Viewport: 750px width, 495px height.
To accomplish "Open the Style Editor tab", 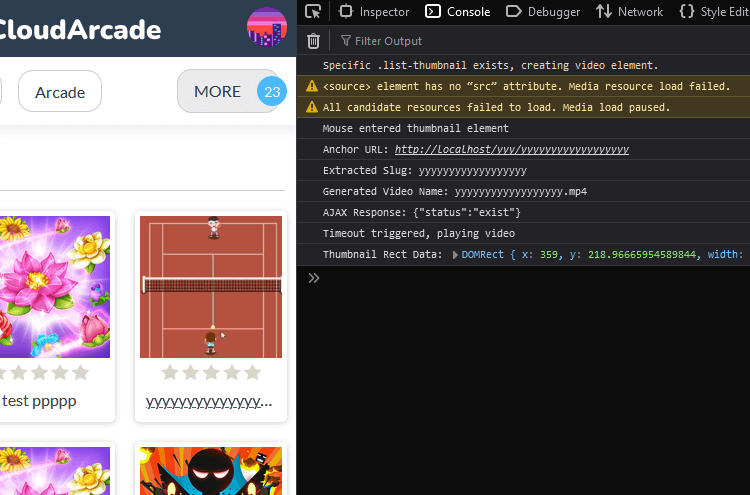I will point(714,11).
